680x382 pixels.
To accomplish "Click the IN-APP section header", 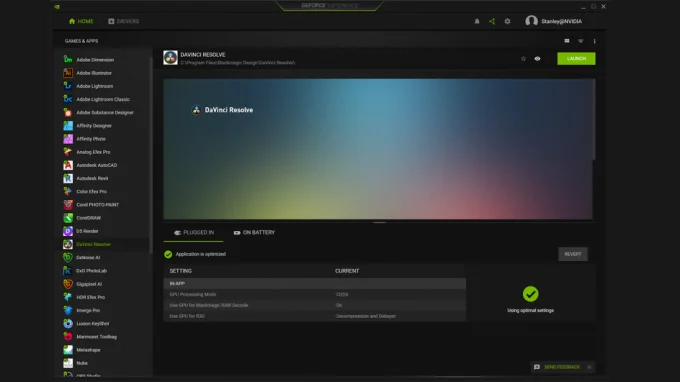I will 314,284.
